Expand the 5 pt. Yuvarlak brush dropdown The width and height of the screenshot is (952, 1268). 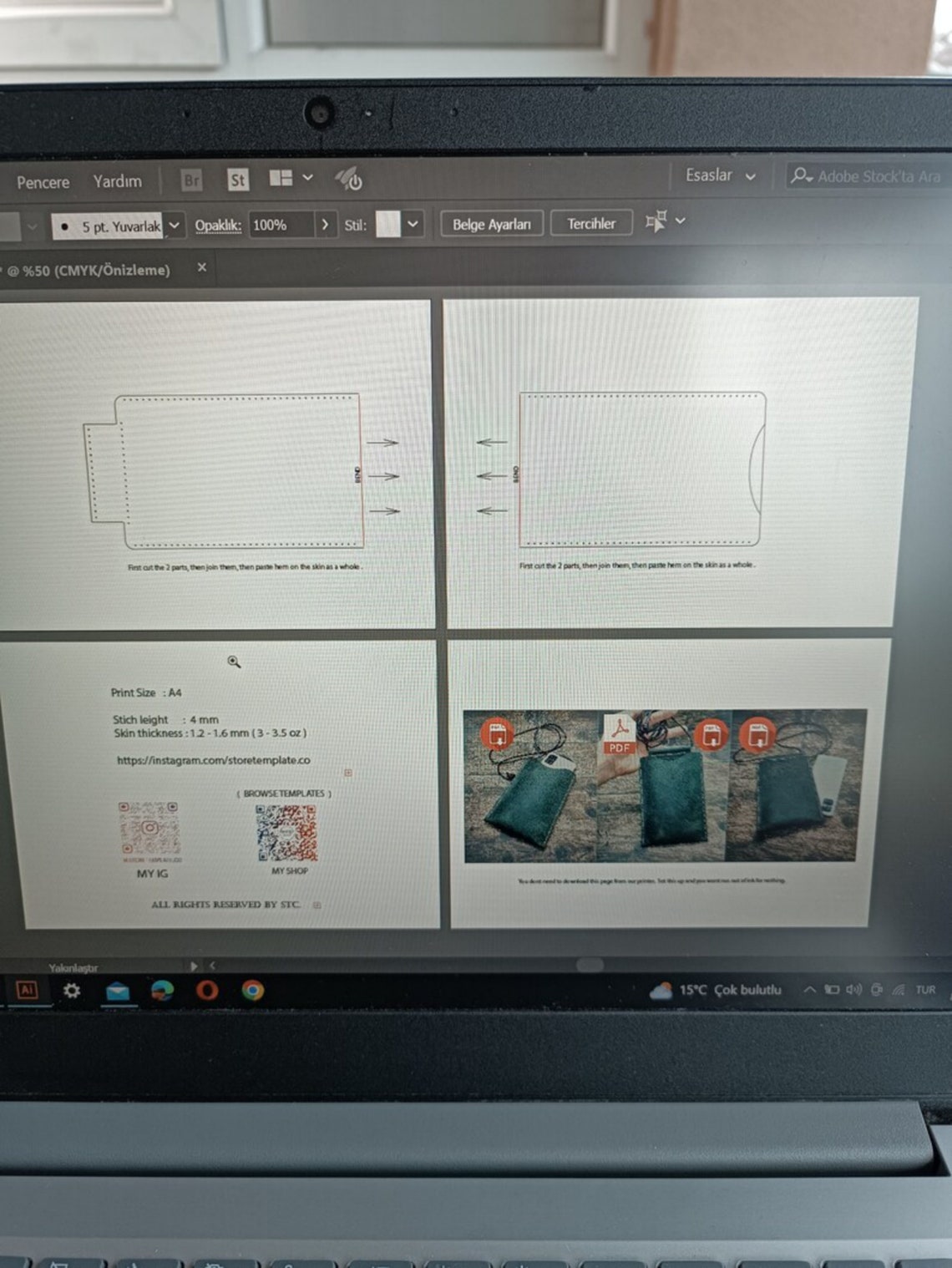174,226
